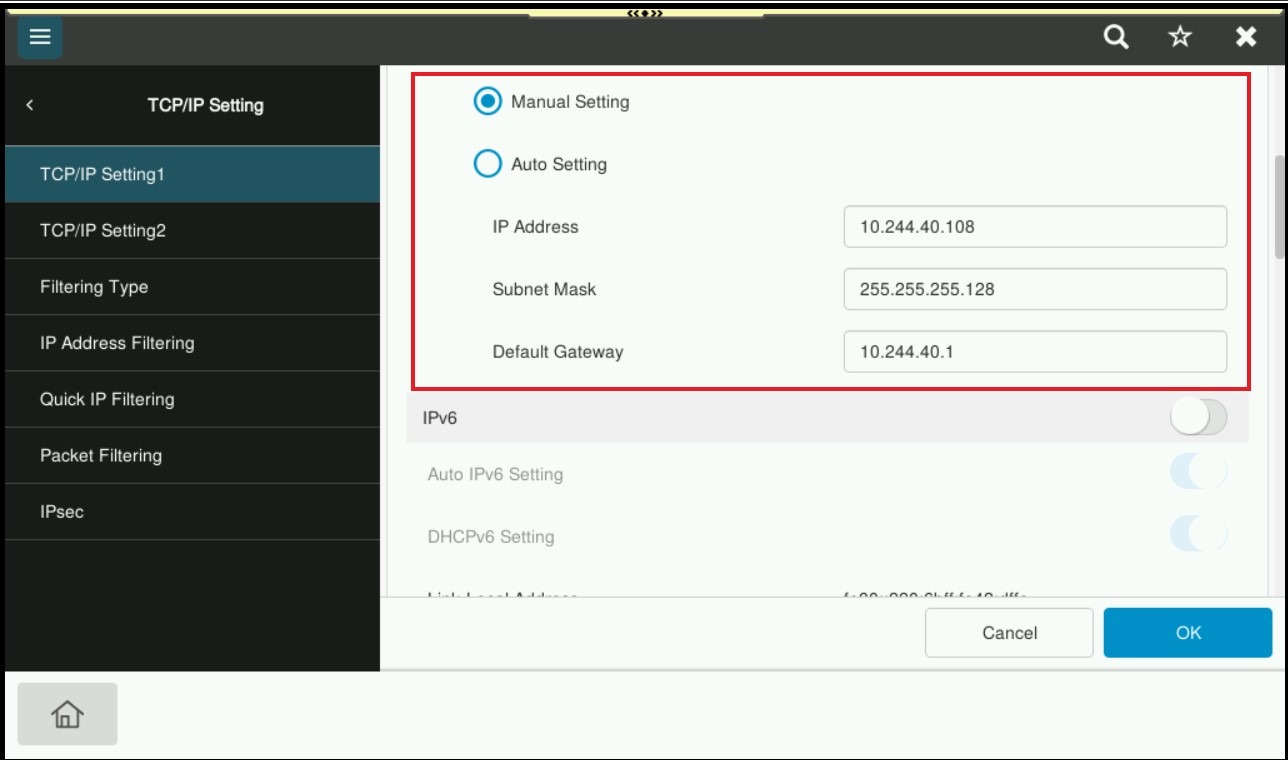Open the hamburger menu icon
Screen dimensions: 1288x760
pos(39,38)
